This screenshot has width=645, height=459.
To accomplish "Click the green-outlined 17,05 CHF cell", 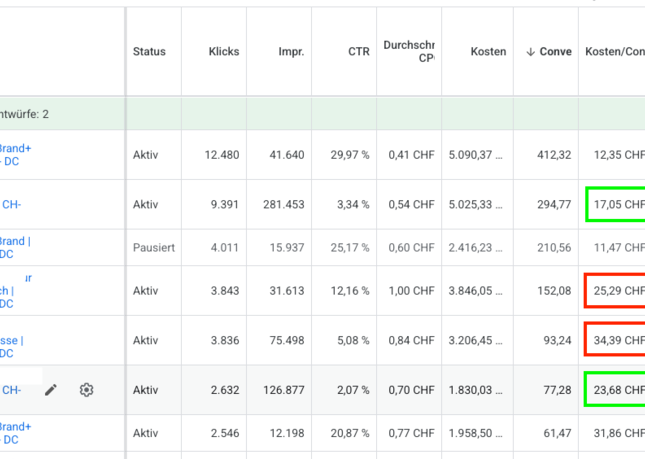I will point(615,204).
